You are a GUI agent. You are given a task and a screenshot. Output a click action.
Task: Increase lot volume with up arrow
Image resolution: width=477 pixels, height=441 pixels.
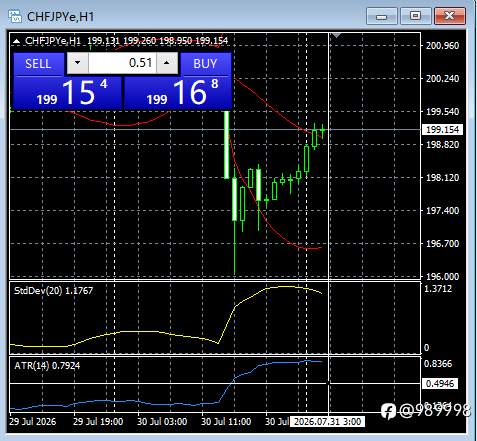pyautogui.click(x=167, y=63)
